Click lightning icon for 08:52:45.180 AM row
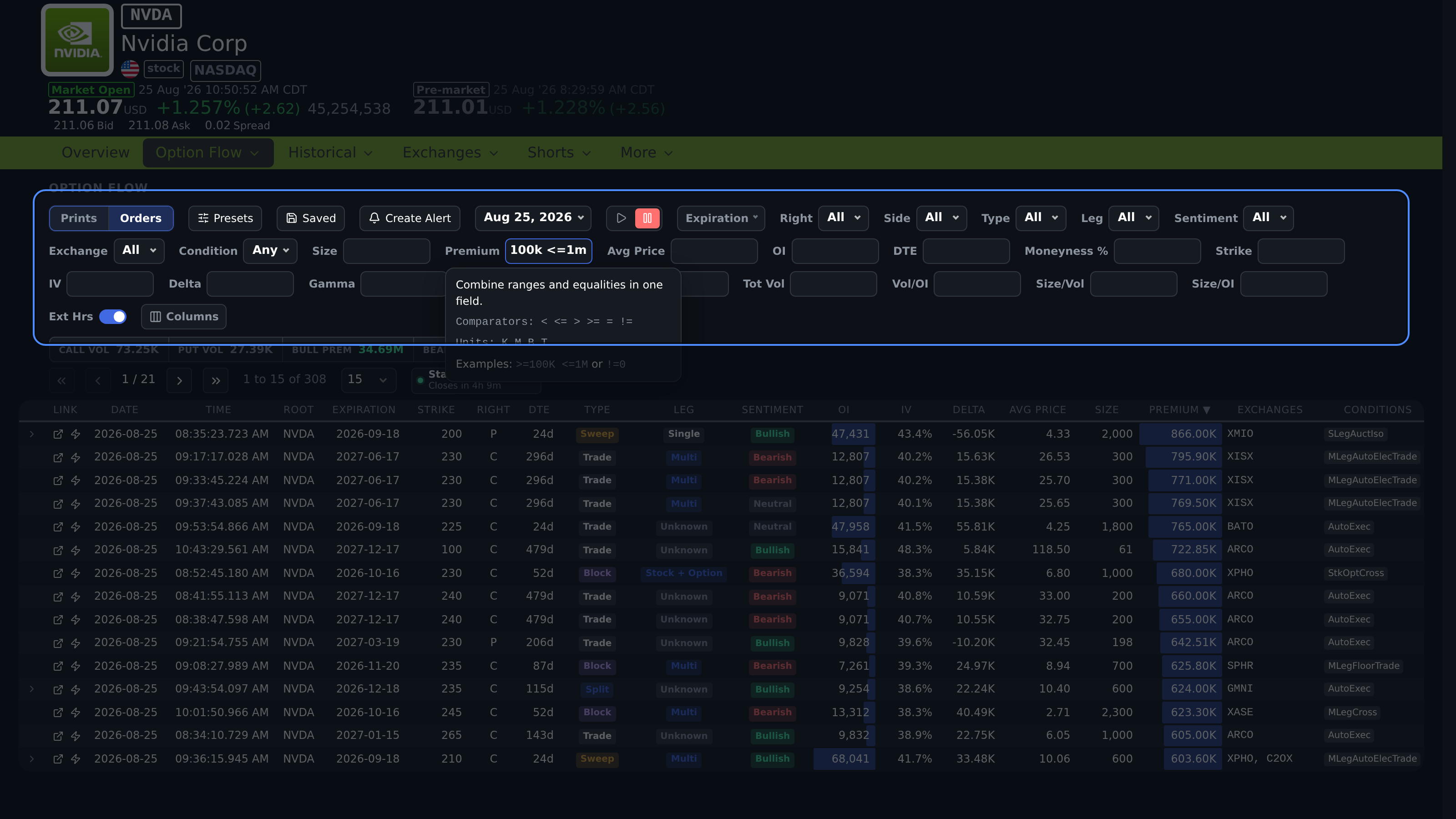This screenshot has height=819, width=1456. [x=75, y=573]
